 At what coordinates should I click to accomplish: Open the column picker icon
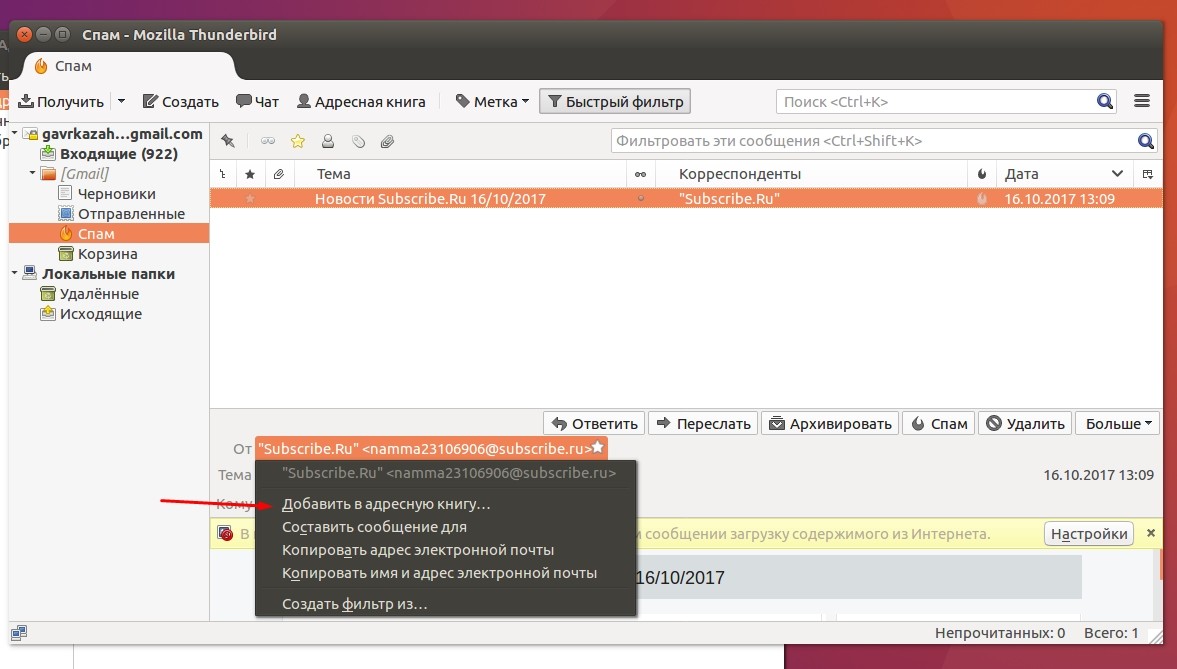tap(1148, 173)
